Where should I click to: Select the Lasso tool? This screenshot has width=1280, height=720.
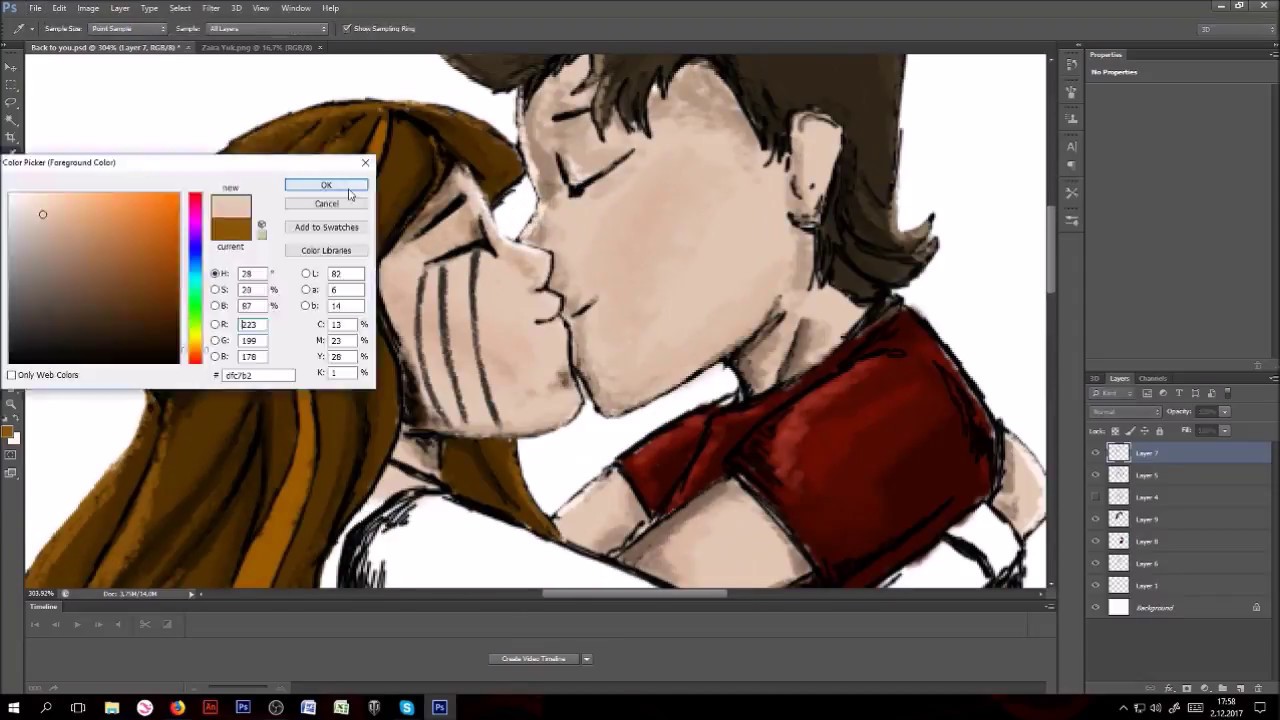11,102
